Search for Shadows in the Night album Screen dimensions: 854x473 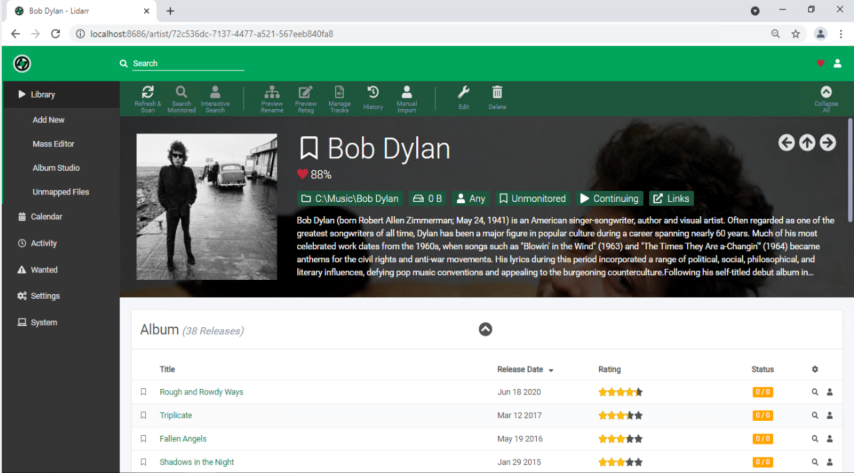815,462
